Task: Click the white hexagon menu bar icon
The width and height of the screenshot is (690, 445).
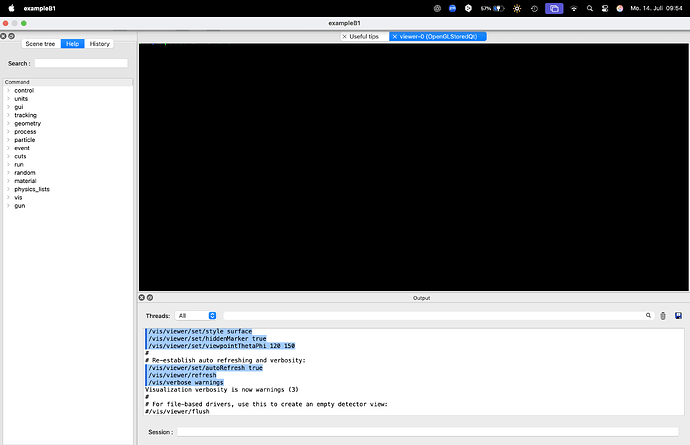Action: tap(468, 8)
